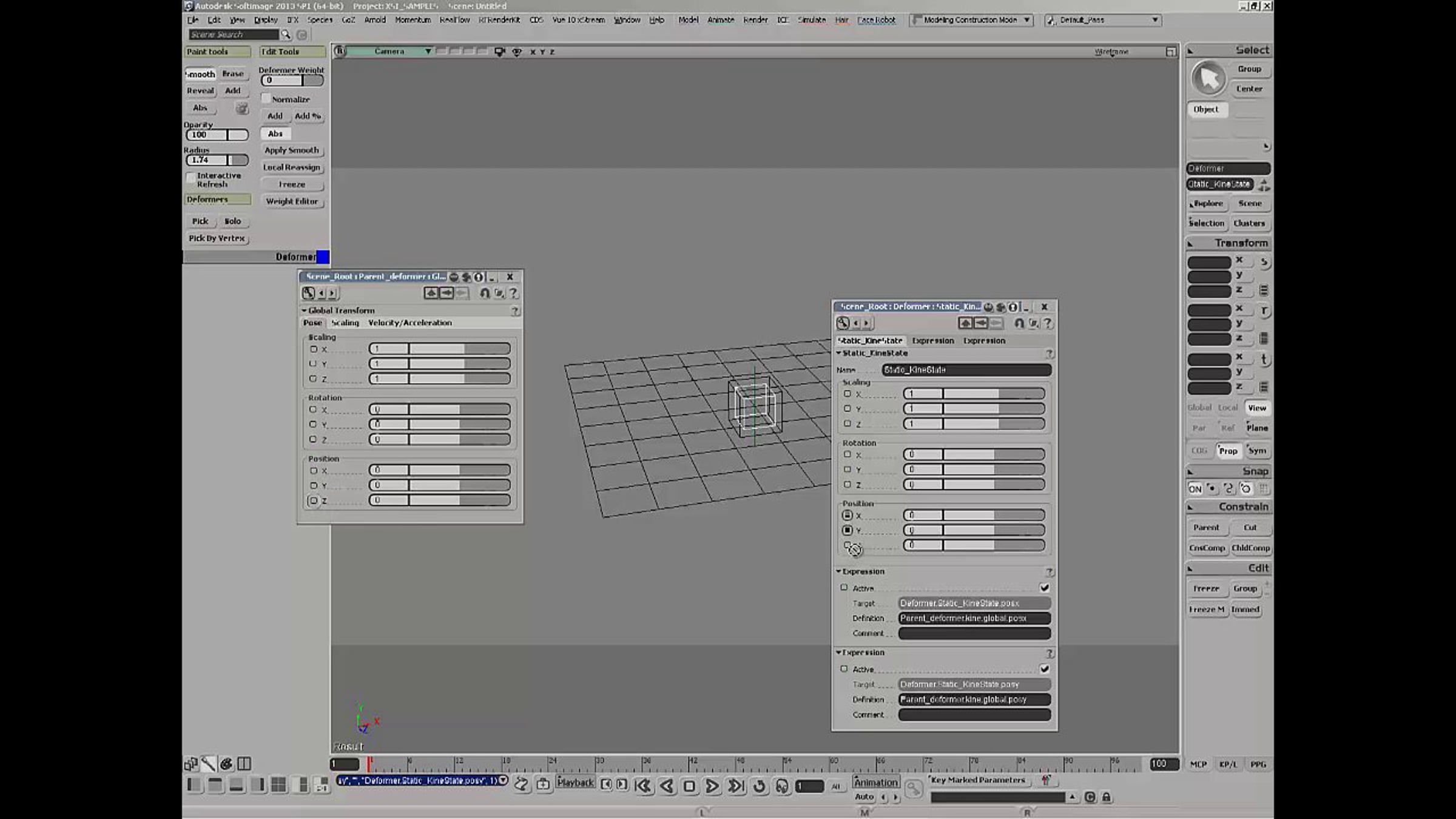Image resolution: width=1456 pixels, height=819 pixels.
Task: Select the large arrow selection tool
Action: coord(1208,79)
